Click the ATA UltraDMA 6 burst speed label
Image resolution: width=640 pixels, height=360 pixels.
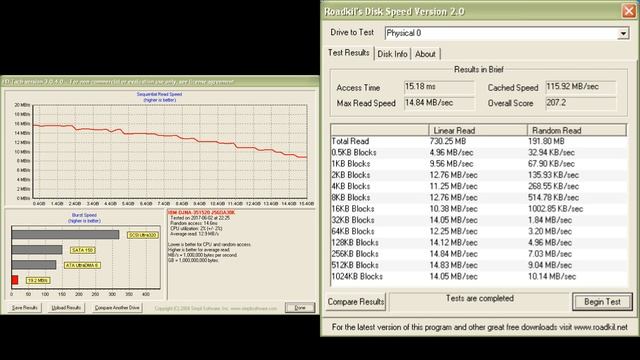click(x=82, y=265)
